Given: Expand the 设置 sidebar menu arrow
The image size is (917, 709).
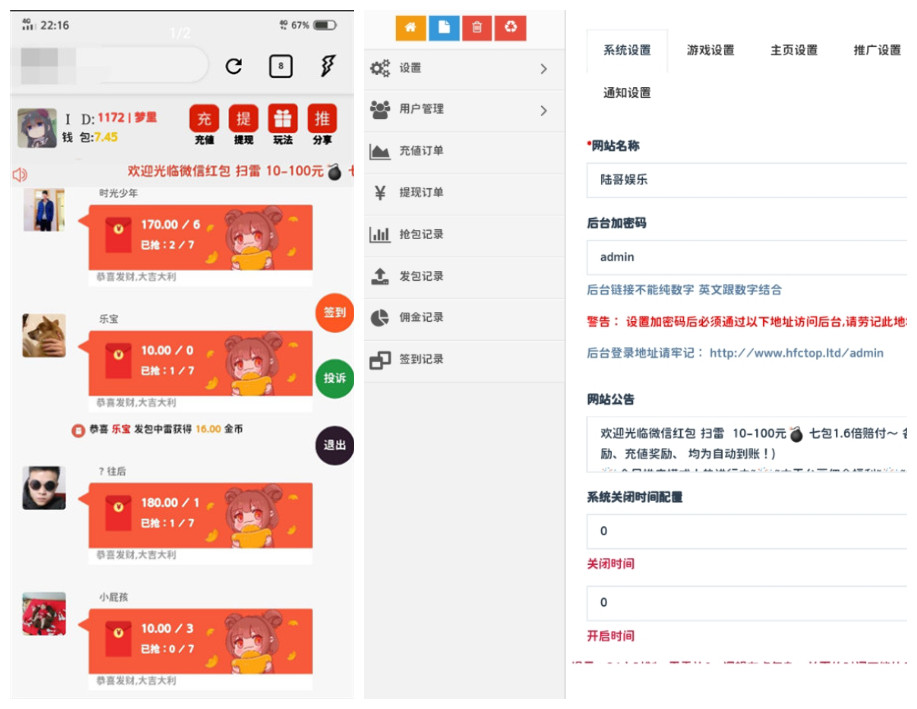Looking at the screenshot, I should coord(544,69).
